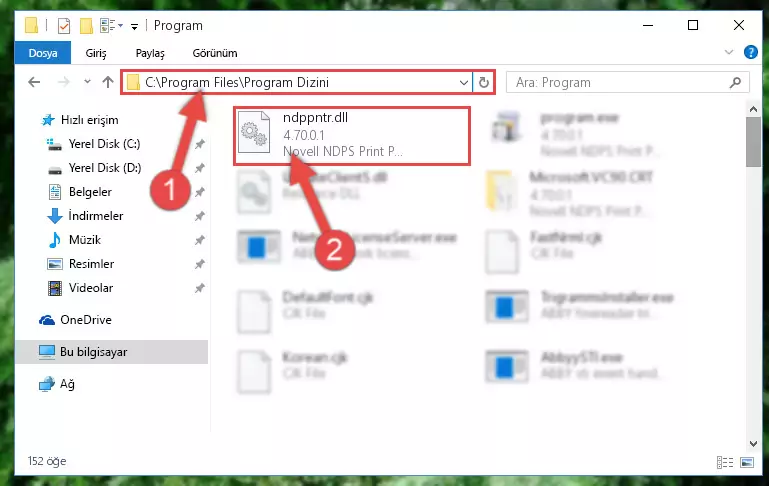Viewport: 769px width, 486px height.
Task: Toggle the pin next to Yerel Disk (C:)
Action: pyautogui.click(x=200, y=144)
